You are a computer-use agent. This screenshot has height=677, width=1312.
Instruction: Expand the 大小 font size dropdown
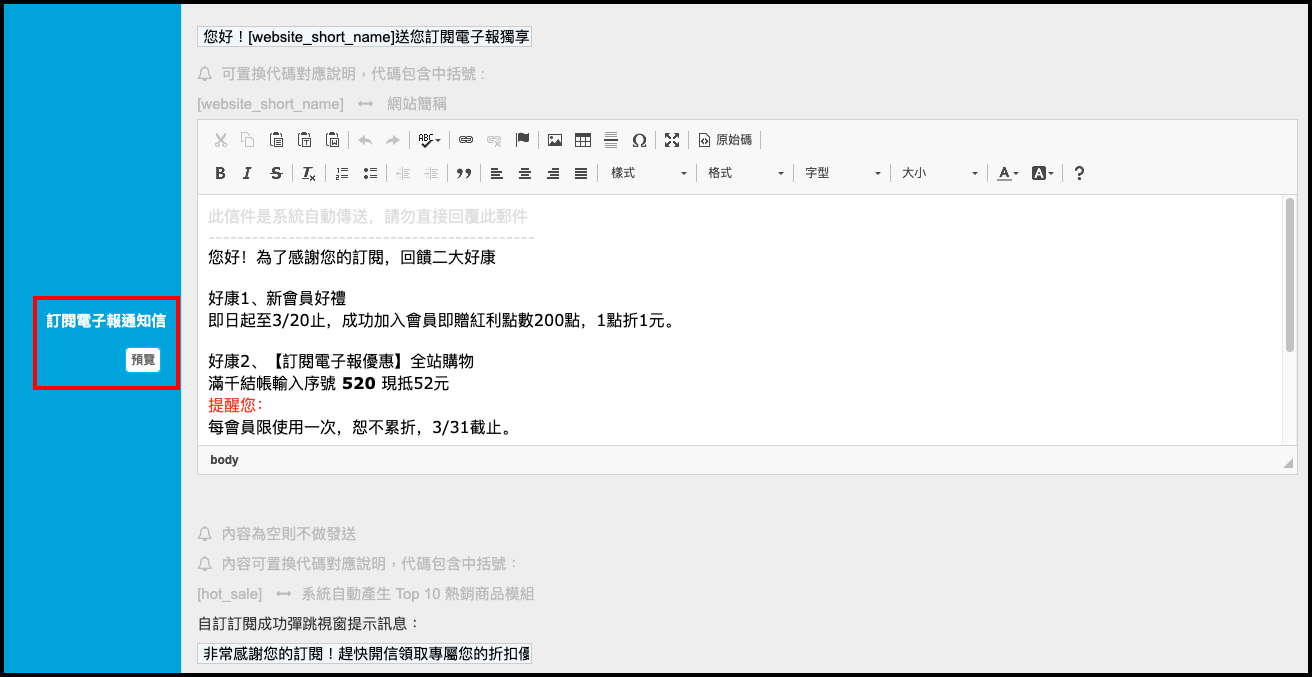point(938,173)
